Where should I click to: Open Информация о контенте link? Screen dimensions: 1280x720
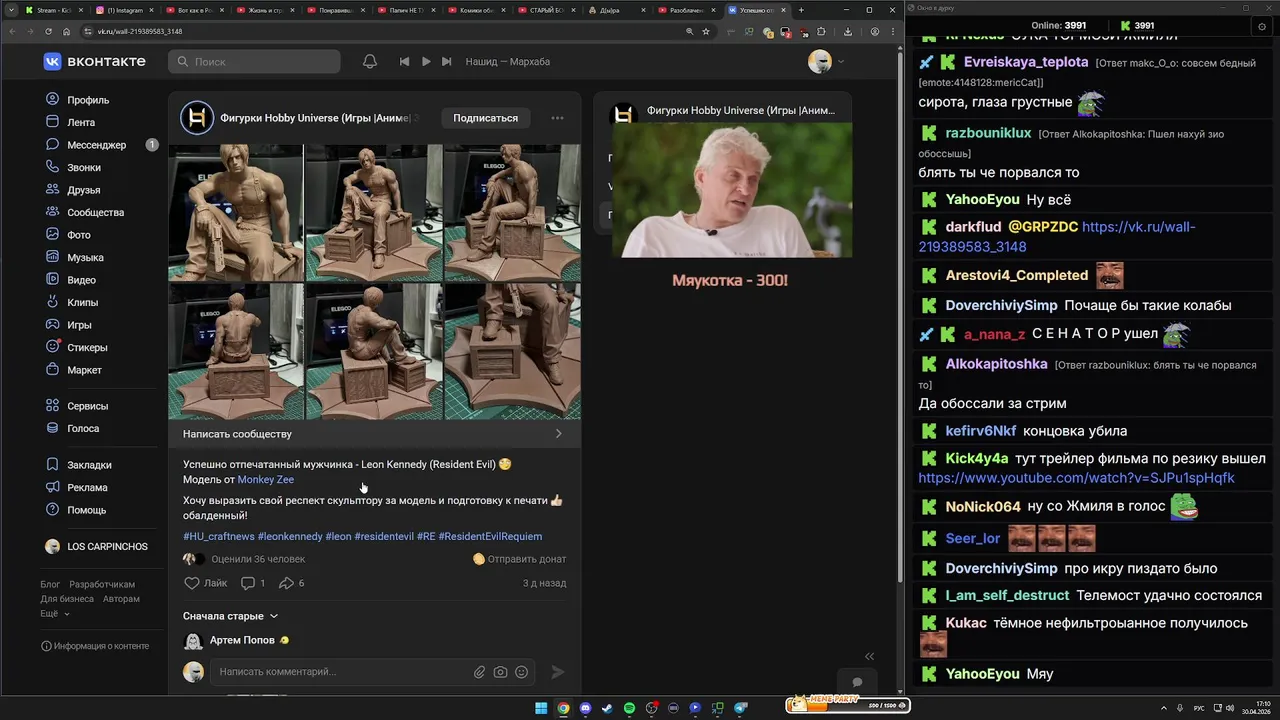tap(95, 646)
